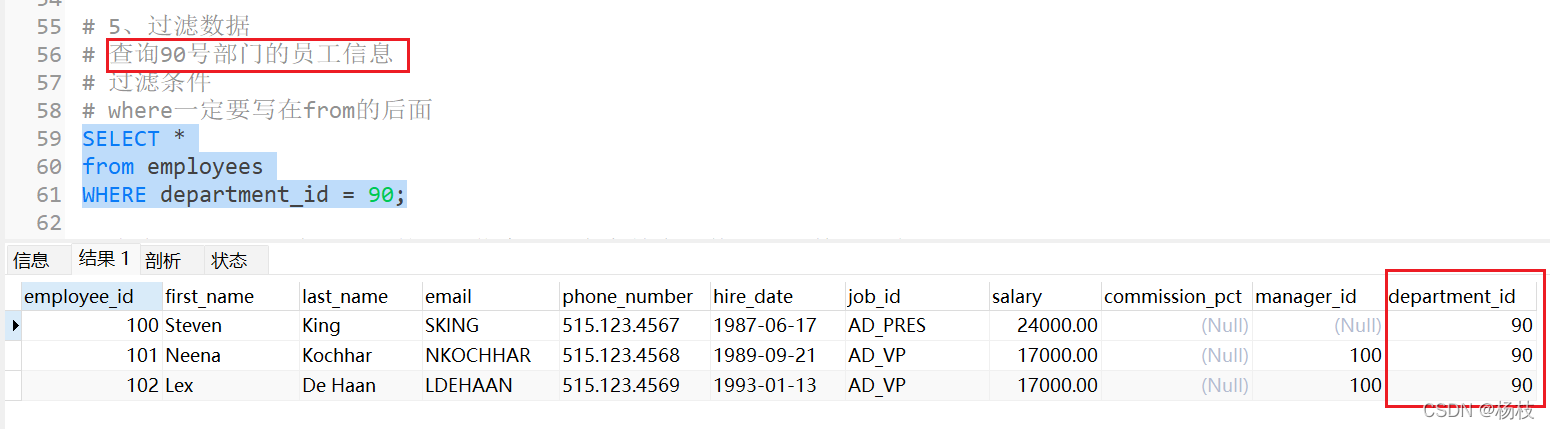Click the AD_PRES job_id cell
The width and height of the screenshot is (1550, 429).
[x=886, y=326]
